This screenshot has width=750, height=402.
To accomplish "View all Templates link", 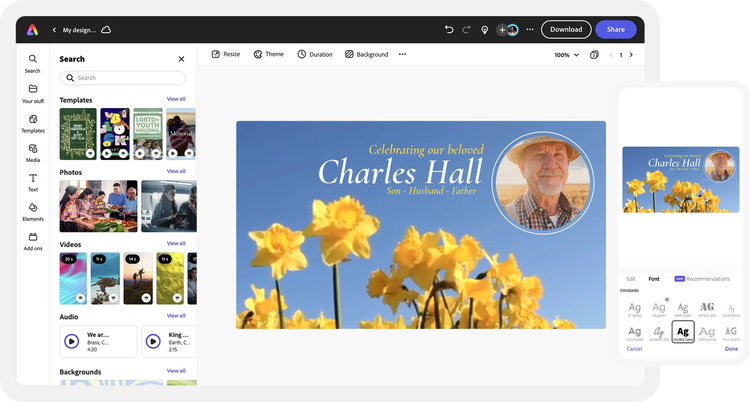I will coord(176,99).
